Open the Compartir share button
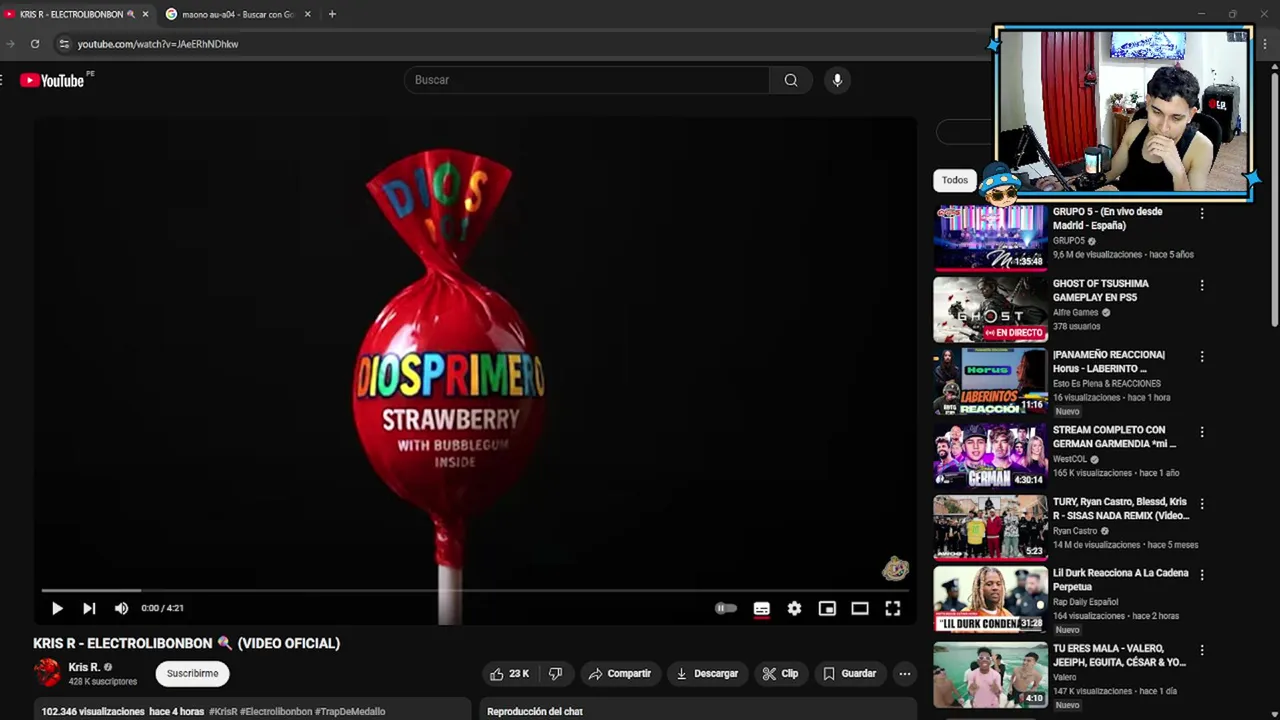The height and width of the screenshot is (720, 1280). (619, 674)
